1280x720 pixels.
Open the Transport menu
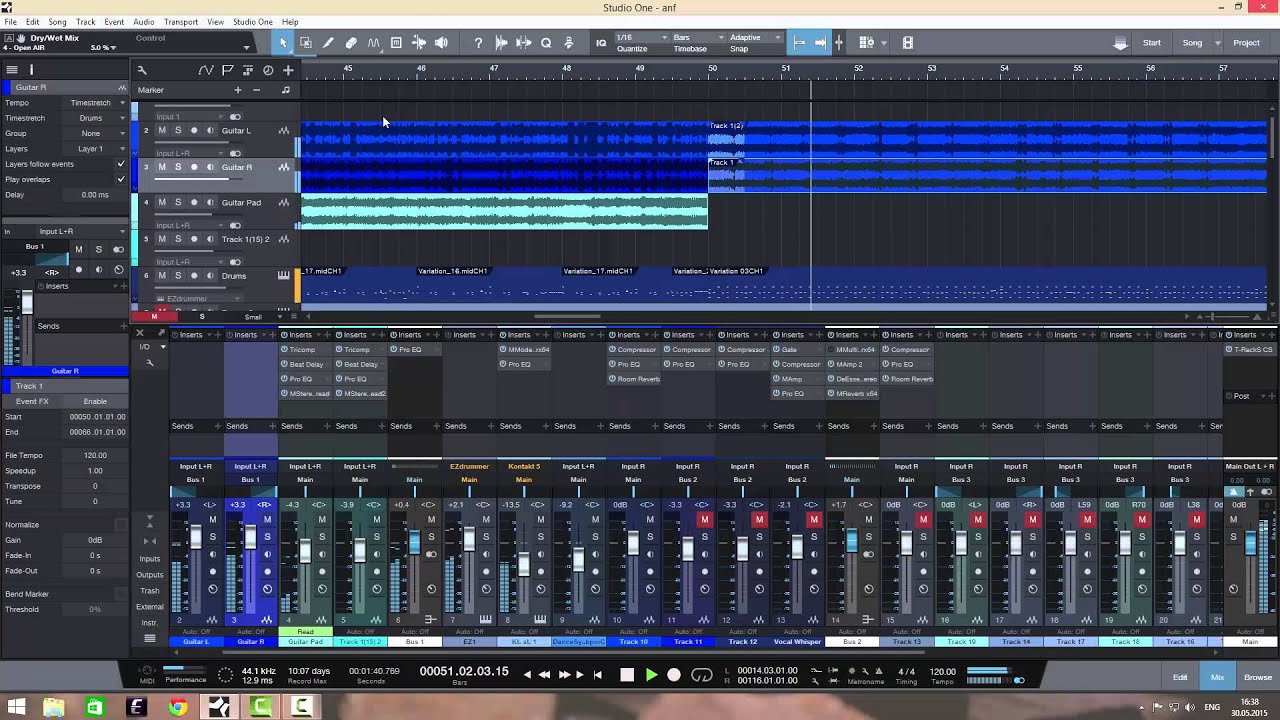pyautogui.click(x=181, y=22)
